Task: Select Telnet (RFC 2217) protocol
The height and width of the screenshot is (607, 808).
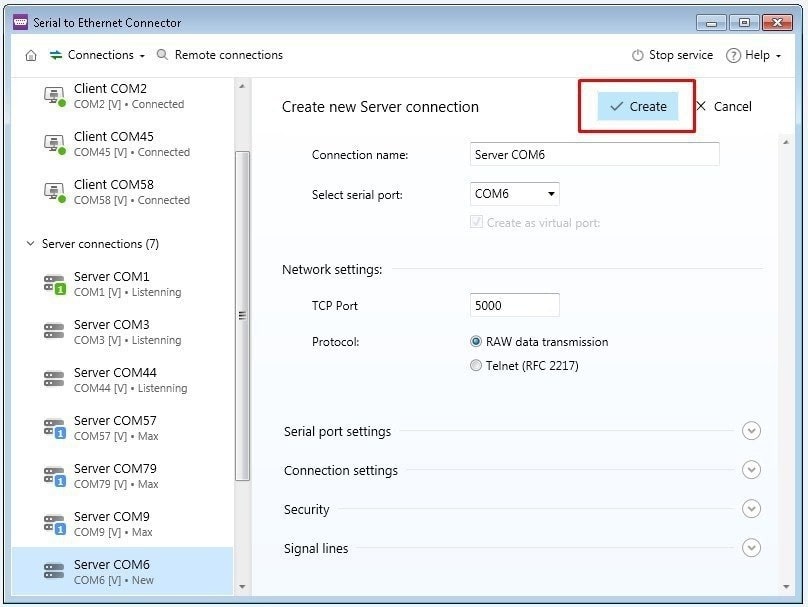Action: (x=476, y=366)
